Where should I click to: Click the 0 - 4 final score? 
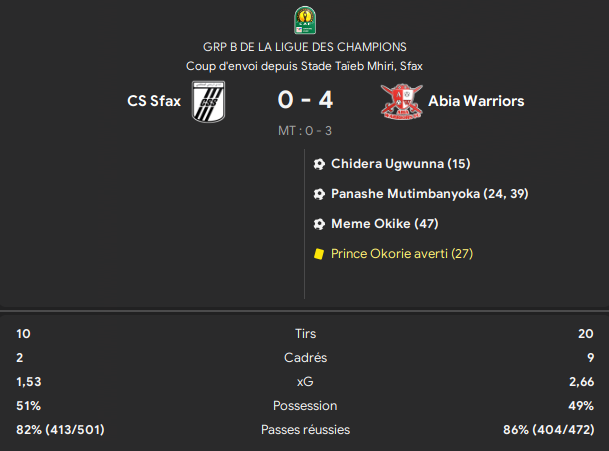[305, 100]
